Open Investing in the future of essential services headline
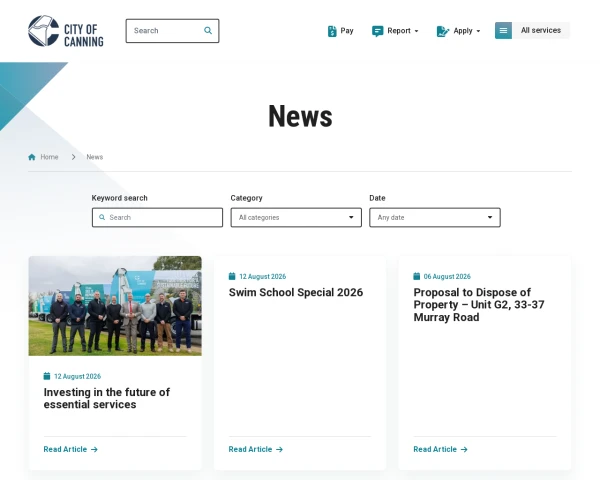 tap(107, 398)
